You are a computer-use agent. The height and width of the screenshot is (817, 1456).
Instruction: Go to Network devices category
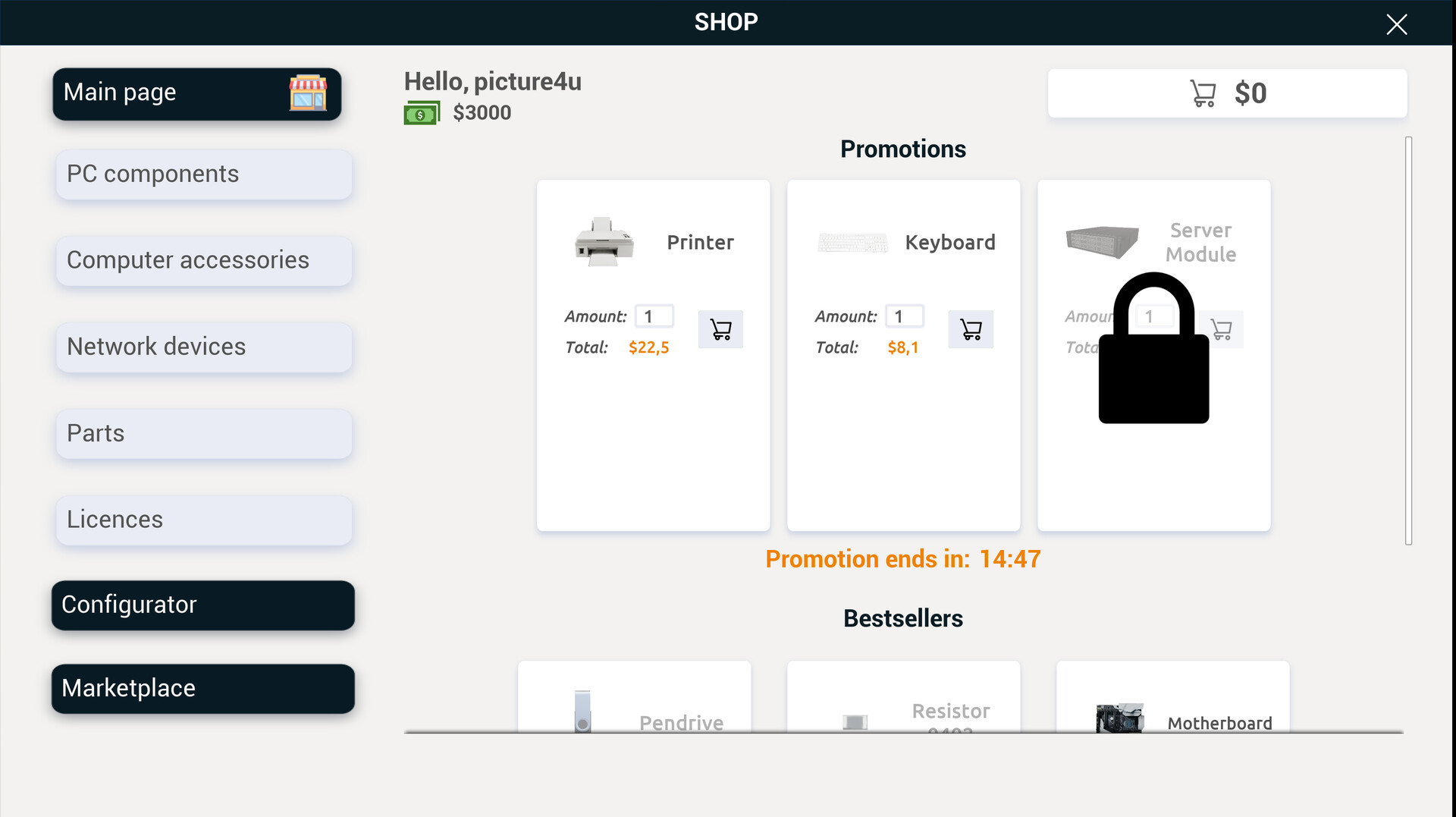(x=204, y=347)
